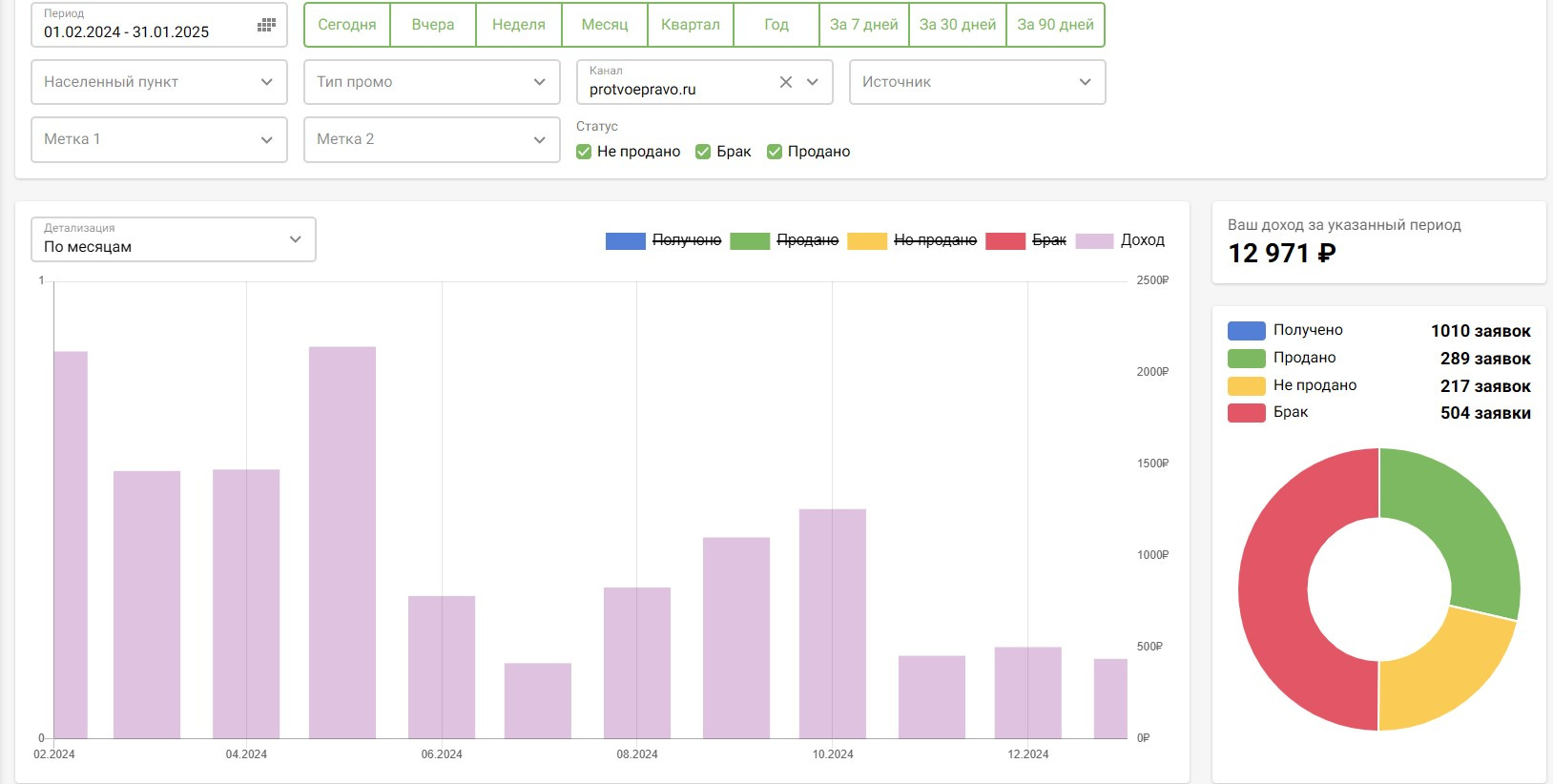The width and height of the screenshot is (1553, 784).
Task: Clear the protvoepravo.ru channel selection
Action: pyautogui.click(x=786, y=82)
